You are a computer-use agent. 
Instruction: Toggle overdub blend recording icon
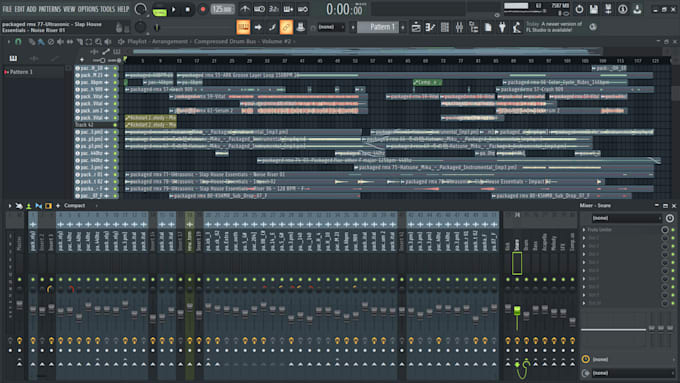tap(288, 9)
